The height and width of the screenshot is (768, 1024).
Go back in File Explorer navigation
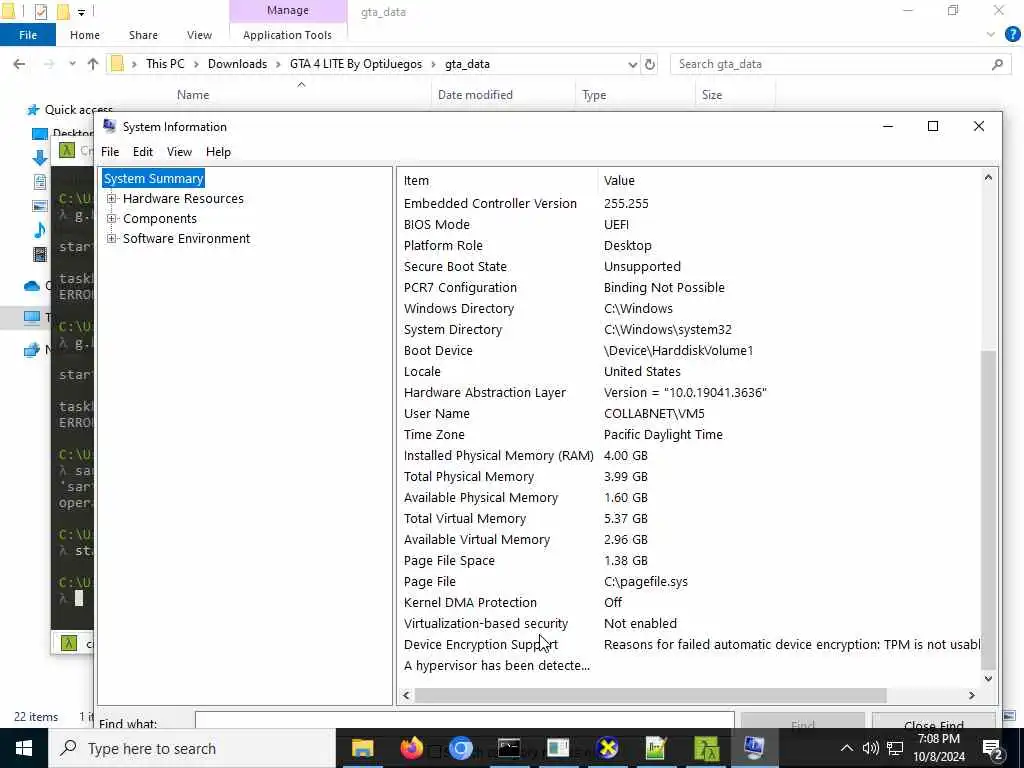(19, 64)
